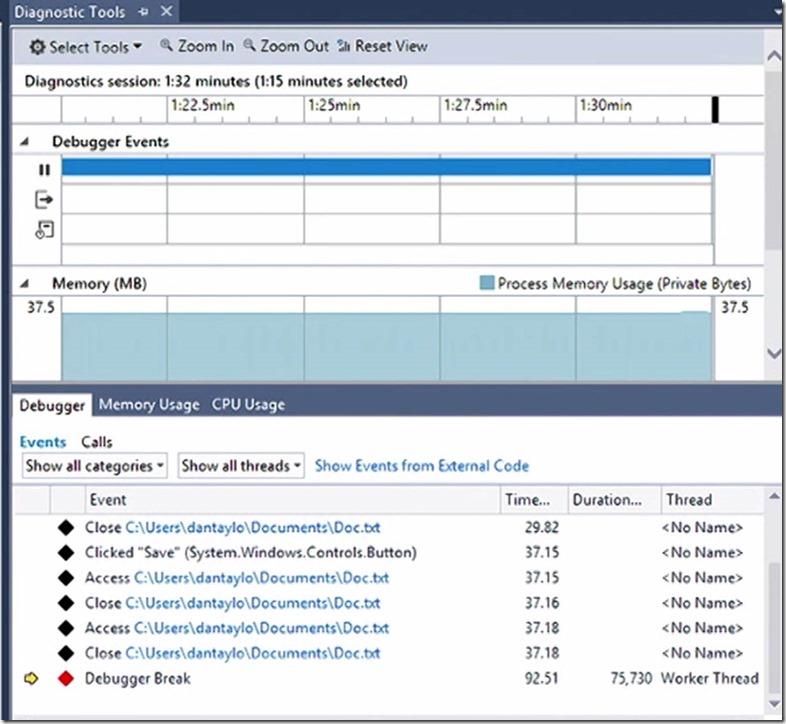Click the Zoom Out magnifier

[286, 46]
